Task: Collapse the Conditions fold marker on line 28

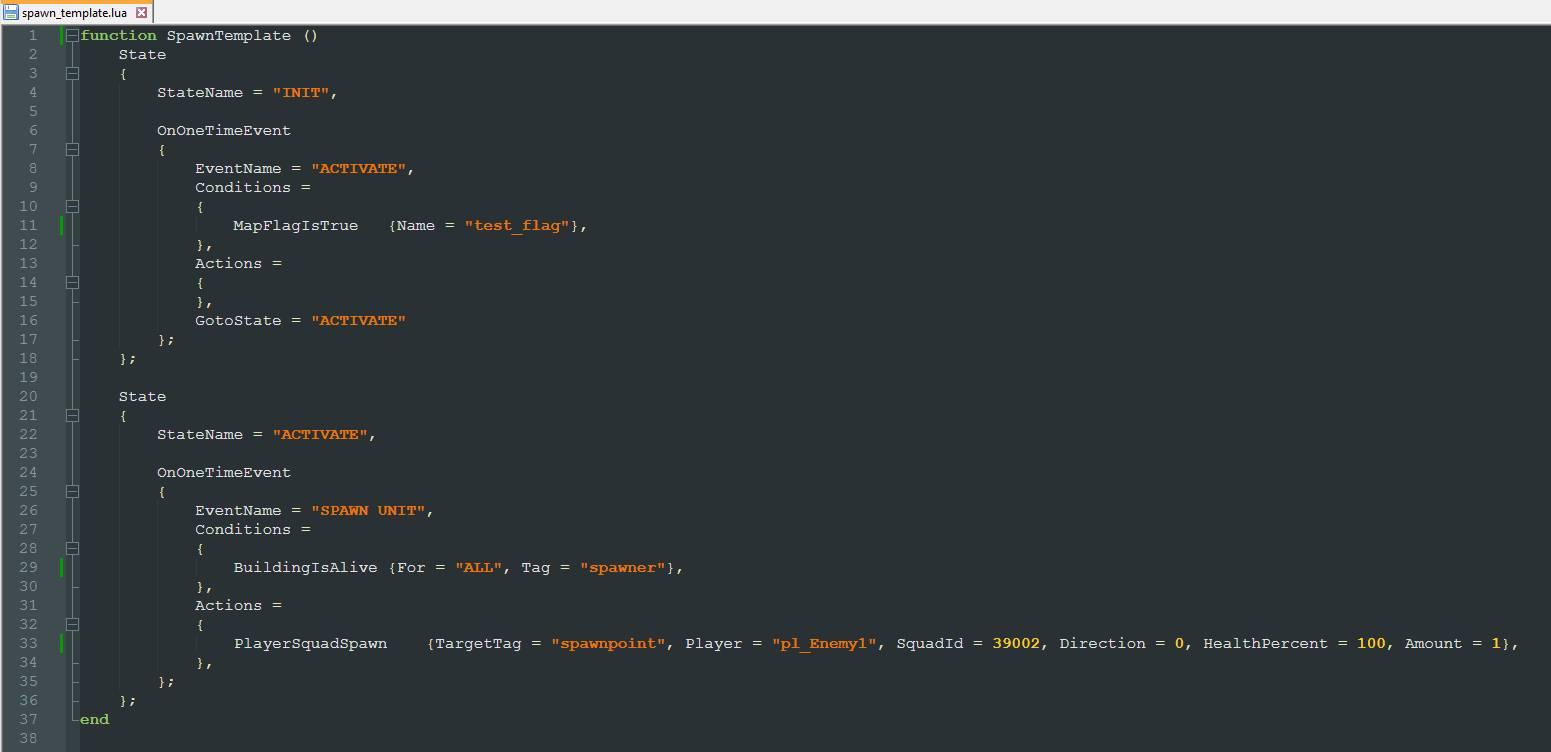Action: tap(72, 548)
